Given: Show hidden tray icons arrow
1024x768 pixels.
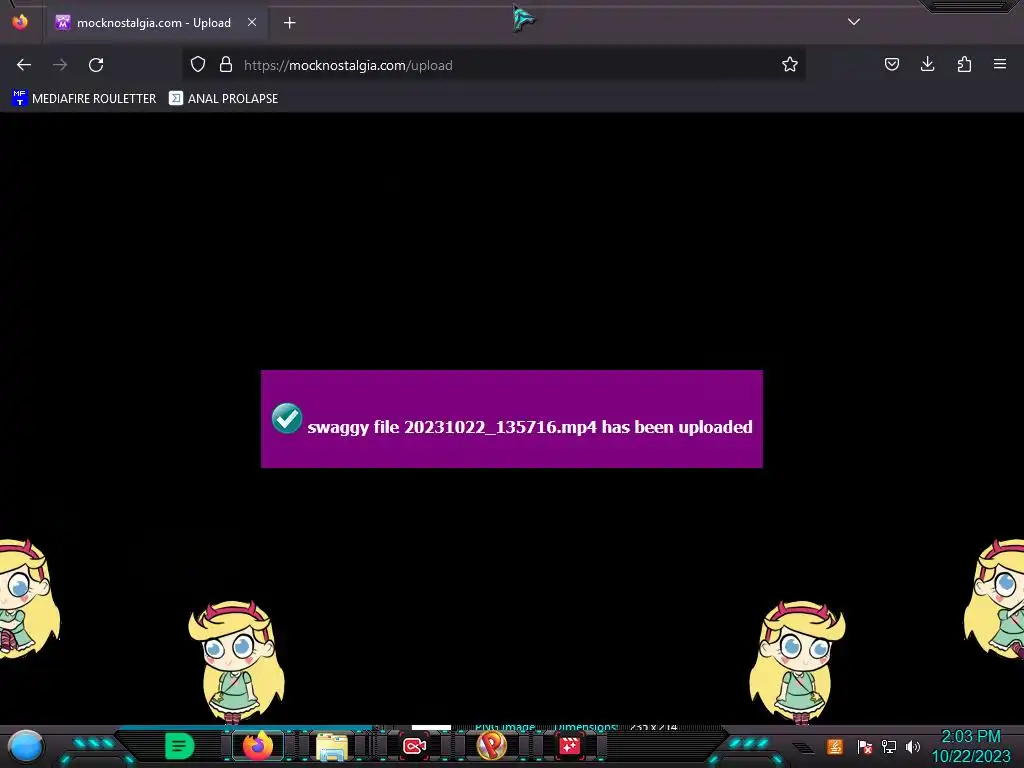Looking at the screenshot, I should coord(805,748).
